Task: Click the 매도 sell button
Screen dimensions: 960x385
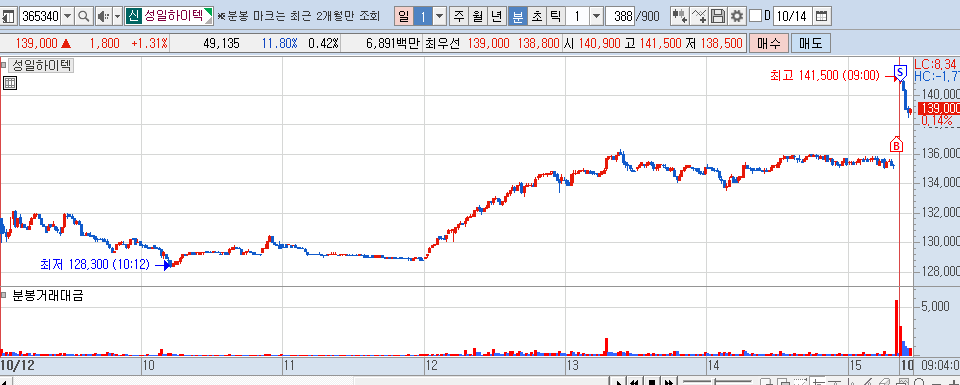Action: tap(811, 43)
